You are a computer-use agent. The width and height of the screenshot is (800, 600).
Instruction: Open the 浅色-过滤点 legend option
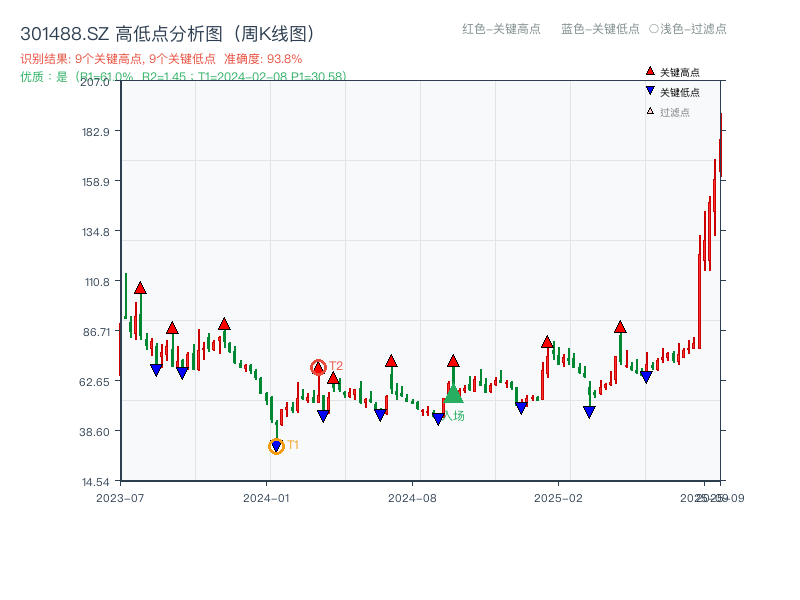690,30
